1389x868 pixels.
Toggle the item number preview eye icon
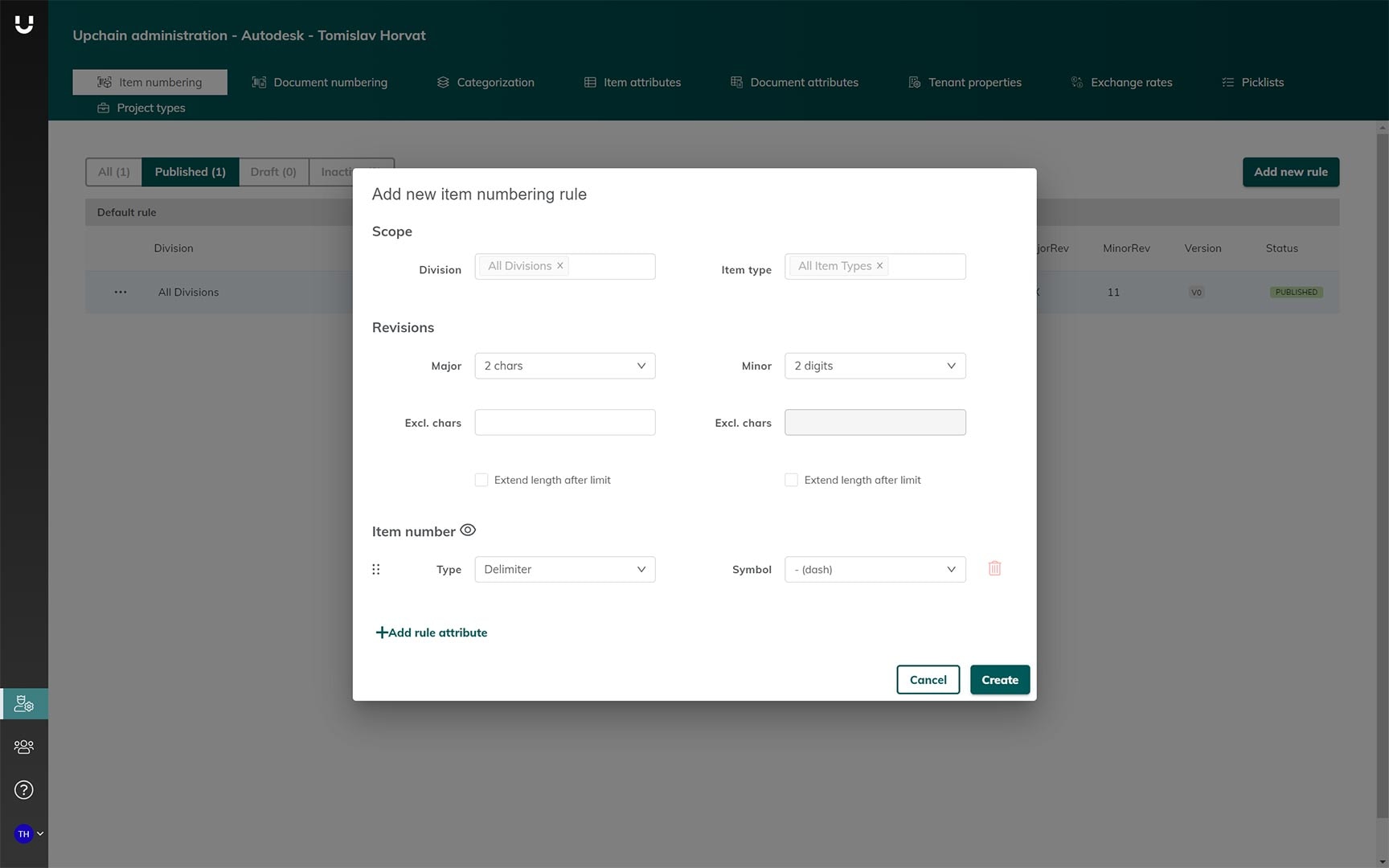(468, 530)
